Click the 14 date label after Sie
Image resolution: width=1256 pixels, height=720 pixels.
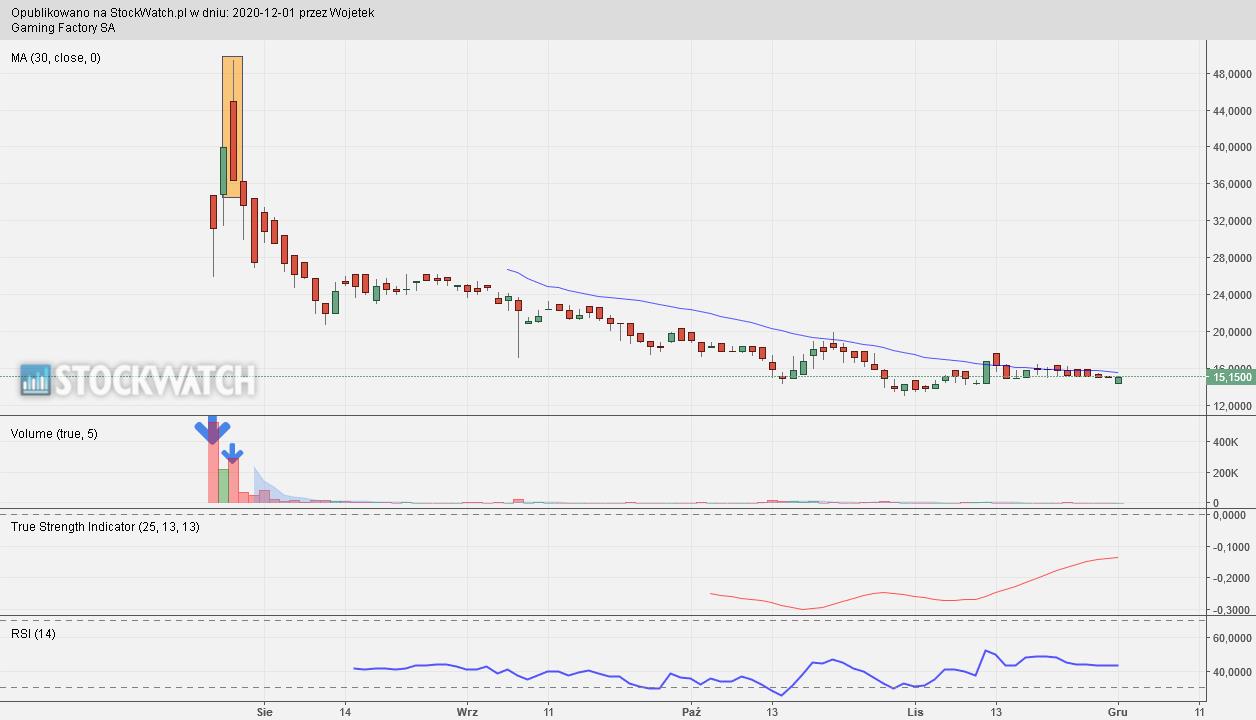pos(345,712)
